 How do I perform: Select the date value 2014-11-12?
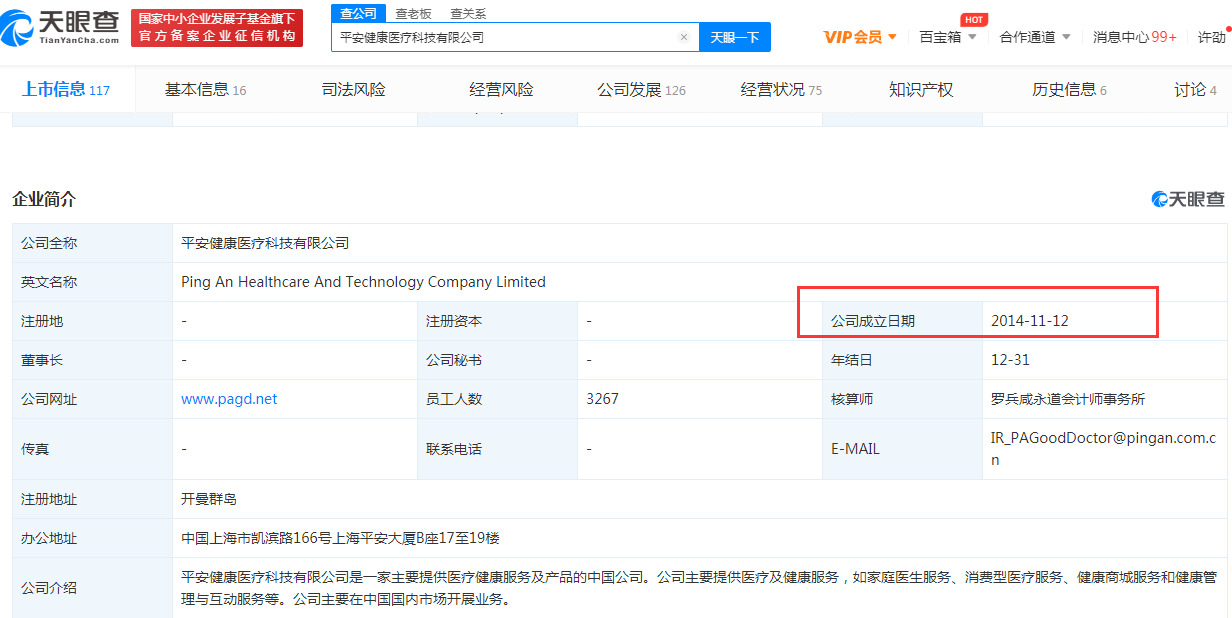pyautogui.click(x=1030, y=321)
